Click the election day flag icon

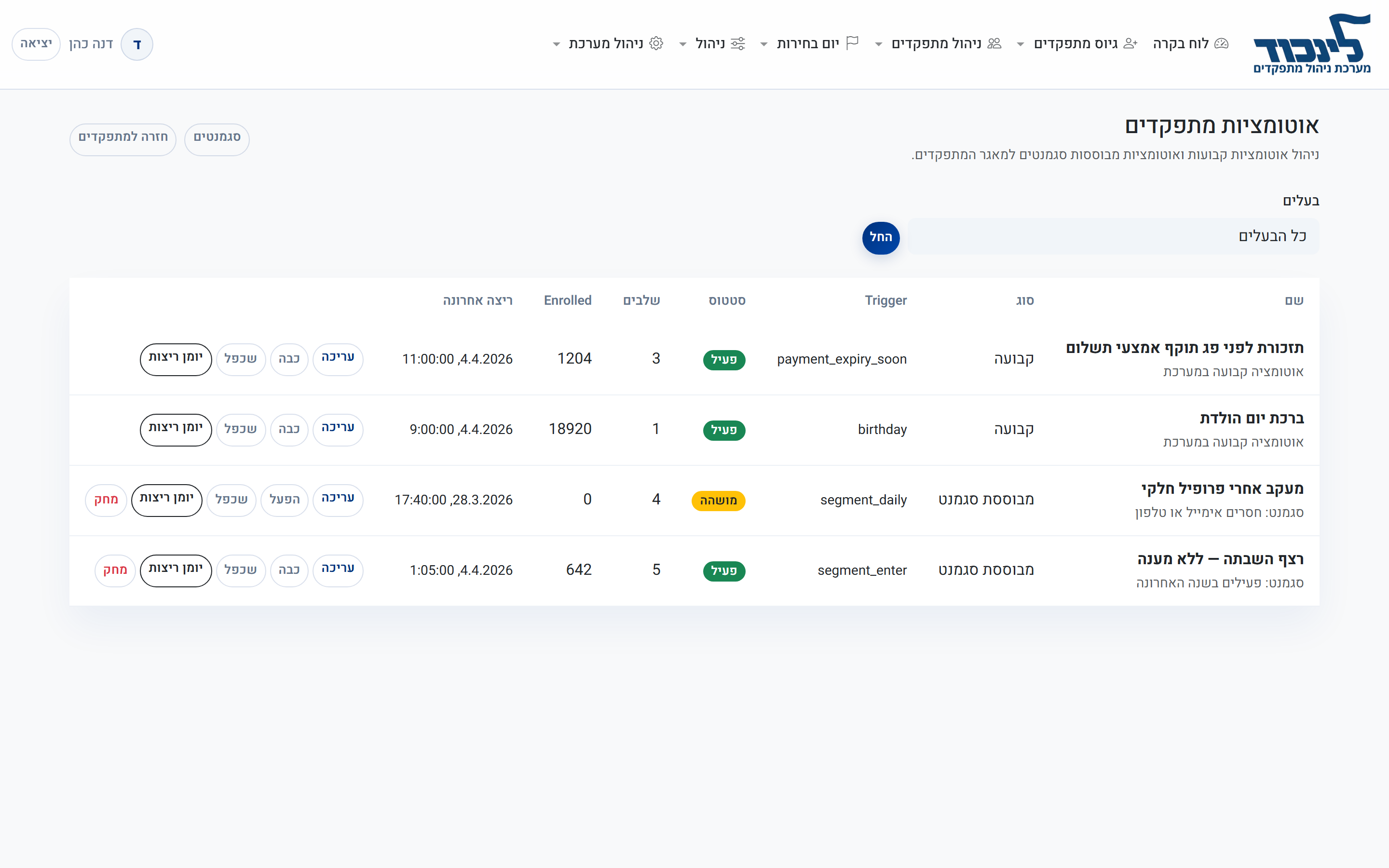tap(852, 43)
